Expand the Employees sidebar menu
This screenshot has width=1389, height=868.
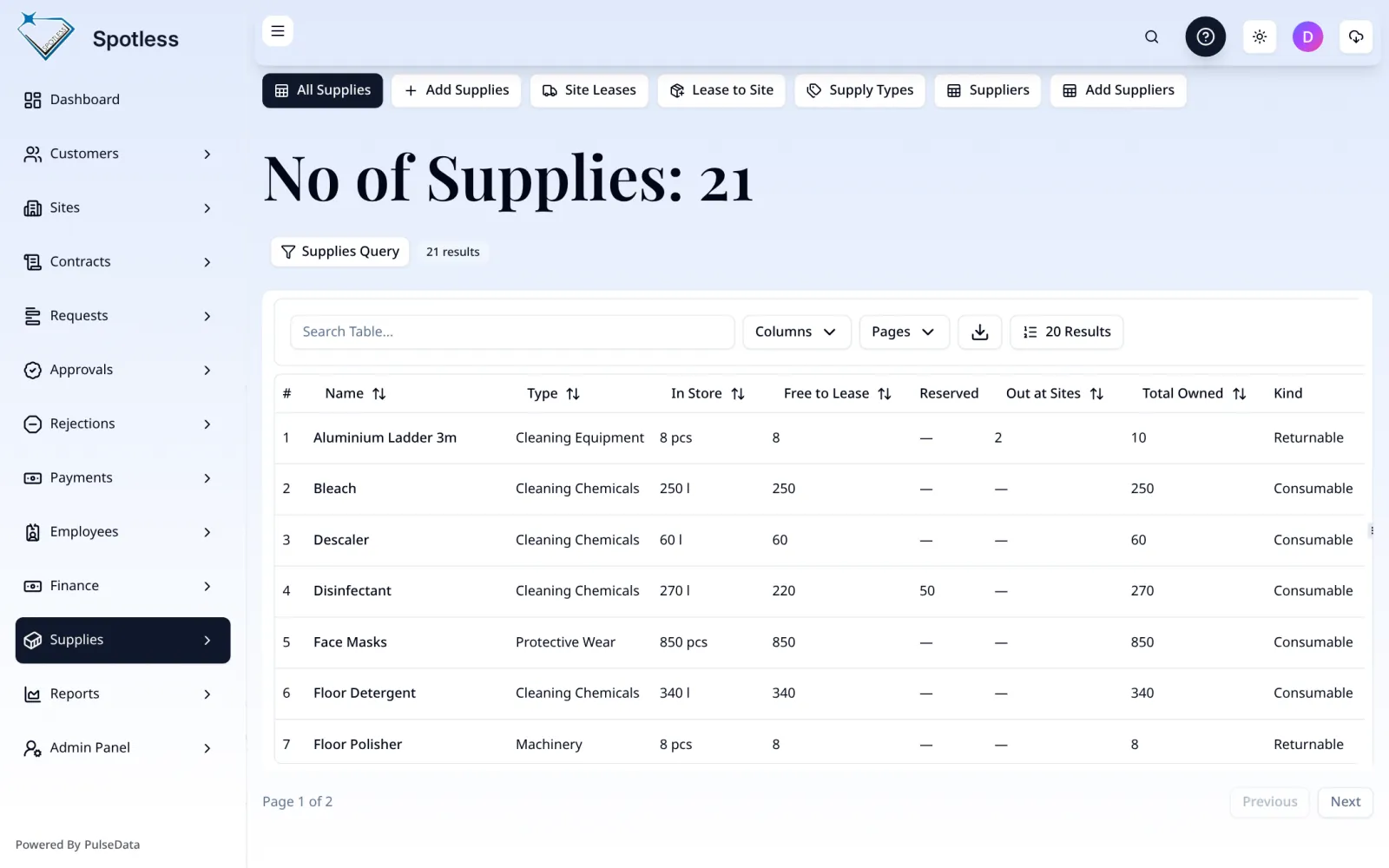click(x=122, y=532)
